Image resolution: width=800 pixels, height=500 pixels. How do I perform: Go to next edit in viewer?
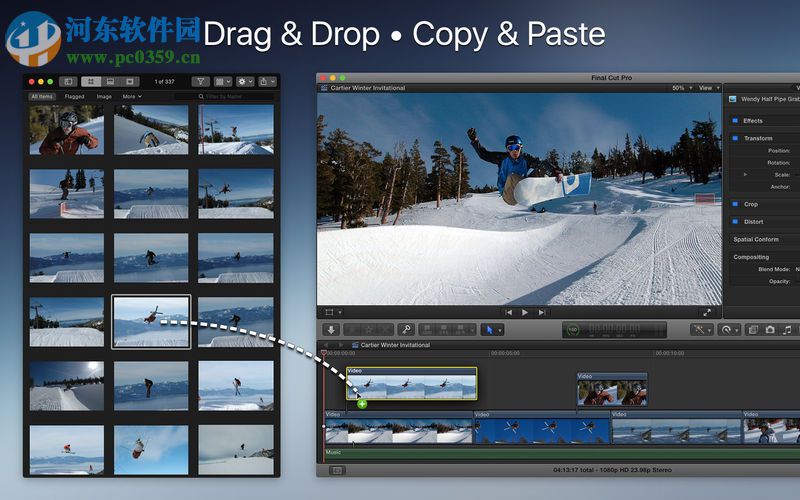pos(542,312)
